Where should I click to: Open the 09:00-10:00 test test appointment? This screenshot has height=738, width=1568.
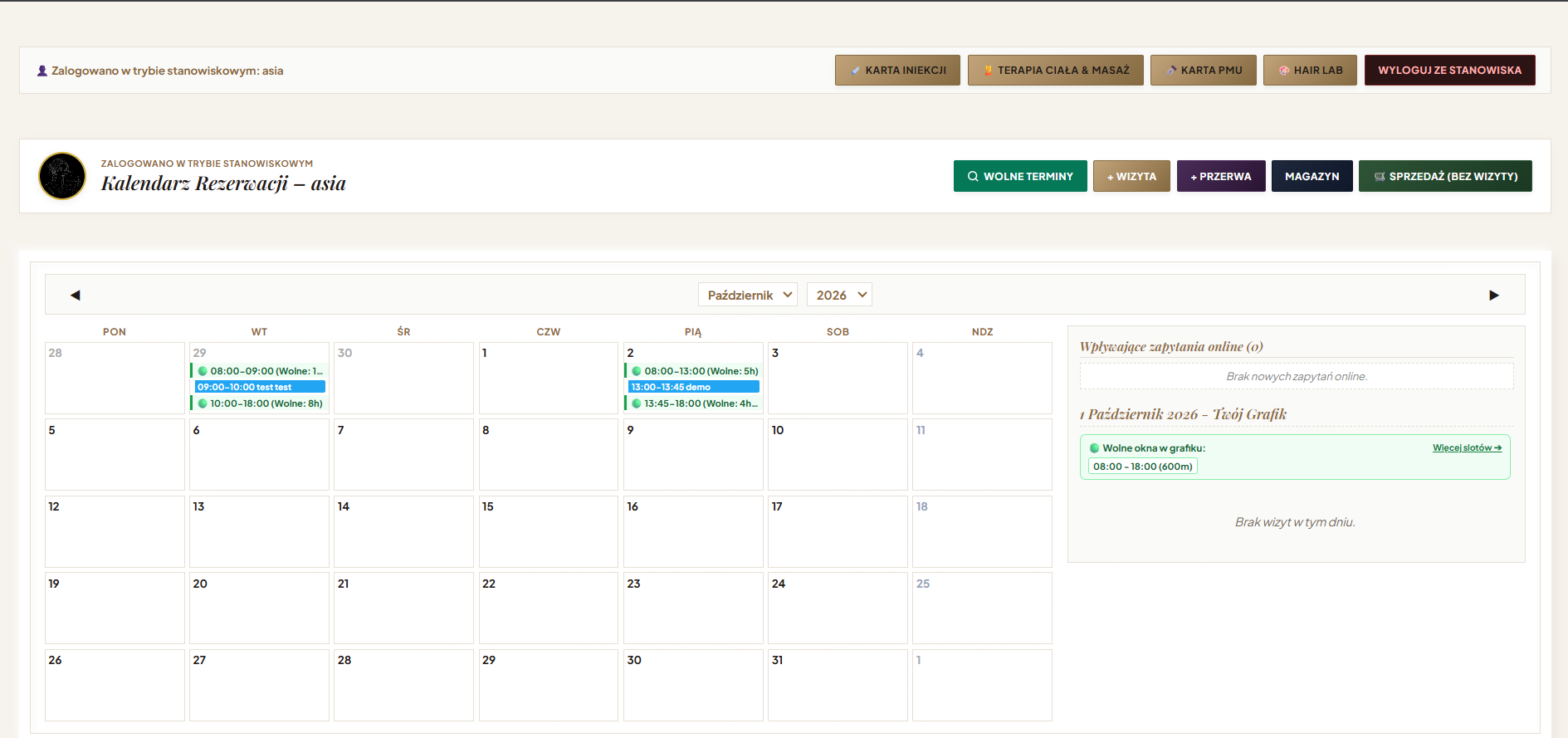pos(260,387)
